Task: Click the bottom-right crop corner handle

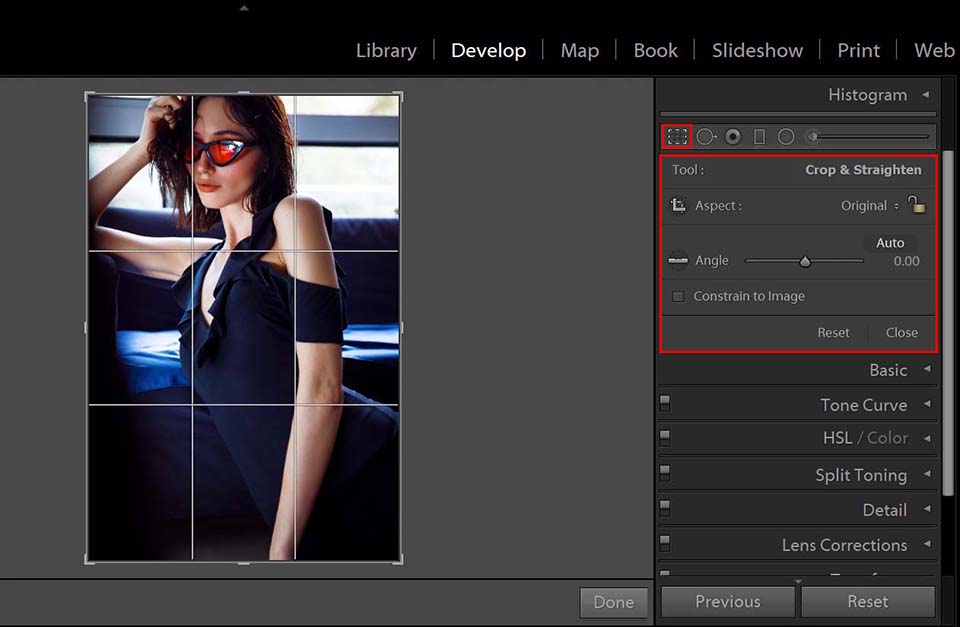Action: click(x=399, y=559)
